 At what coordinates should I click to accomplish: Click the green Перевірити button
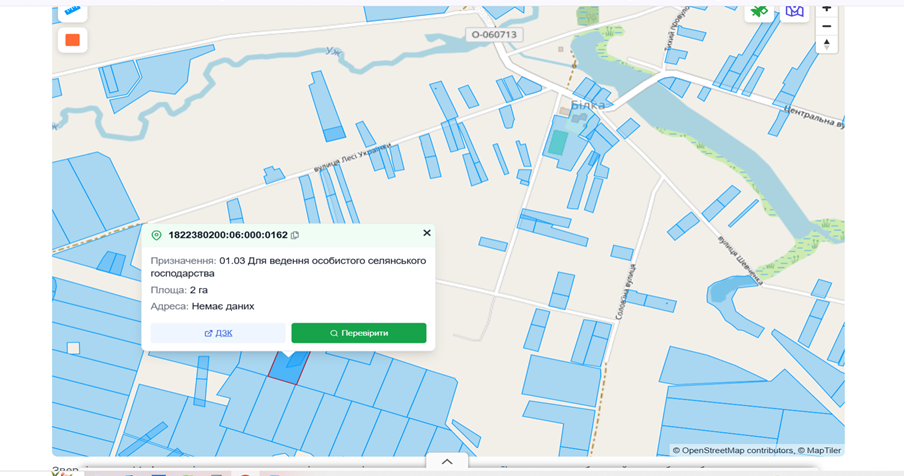[x=359, y=333]
